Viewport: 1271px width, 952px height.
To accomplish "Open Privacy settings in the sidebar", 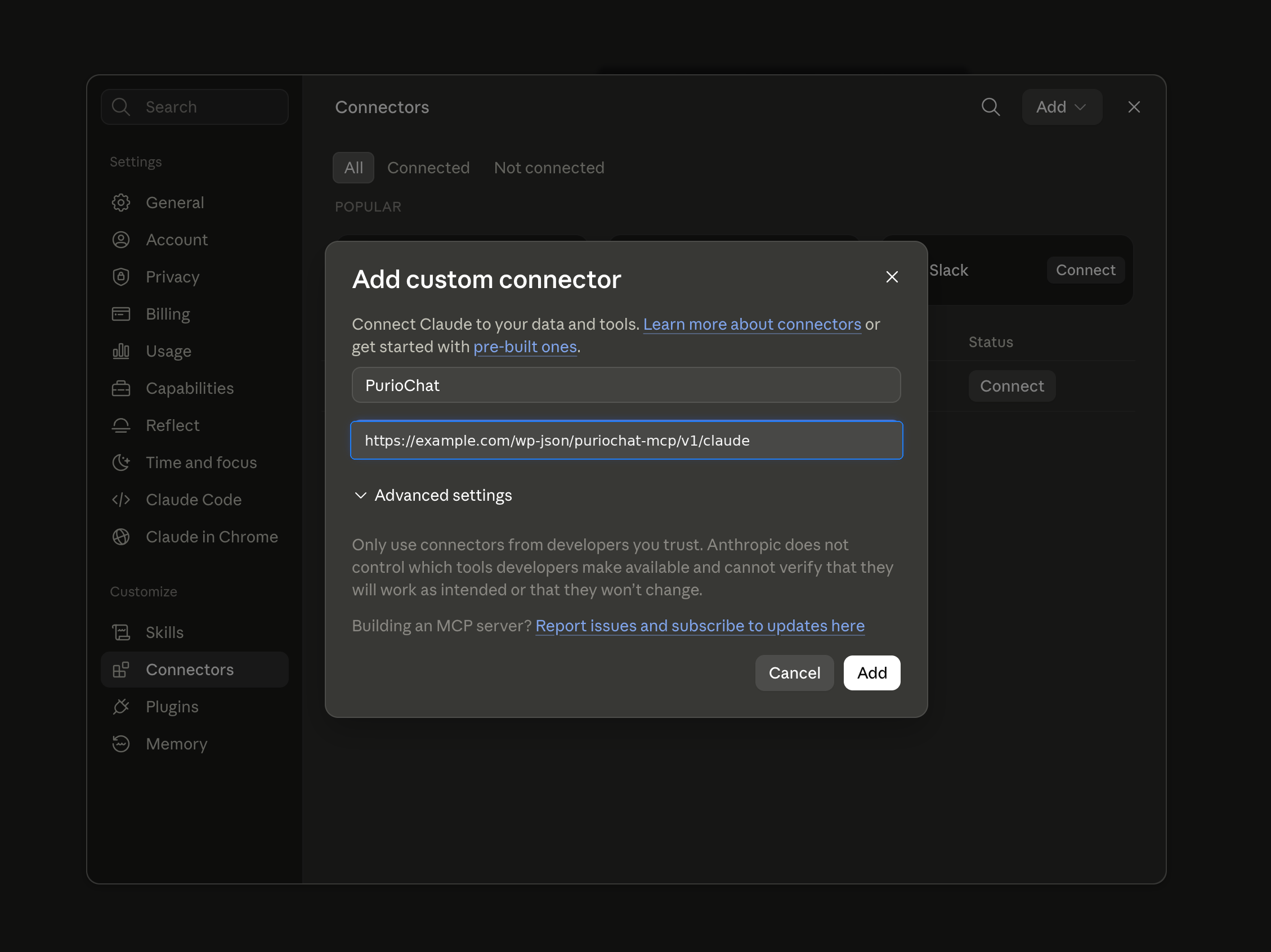I will 194,277.
